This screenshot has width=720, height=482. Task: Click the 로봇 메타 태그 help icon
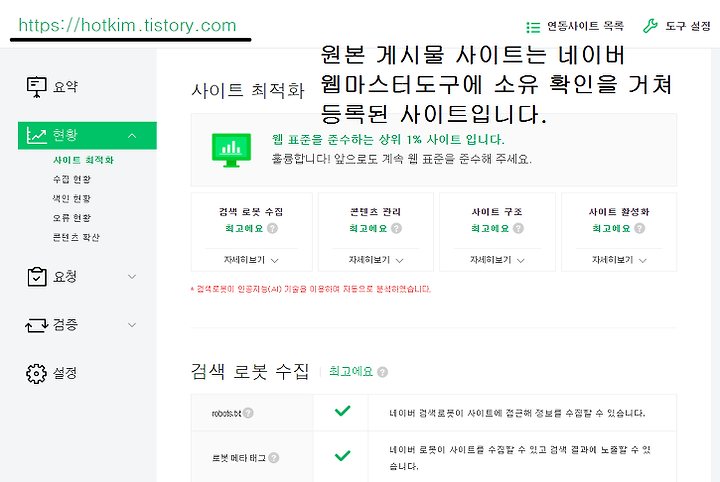274,458
